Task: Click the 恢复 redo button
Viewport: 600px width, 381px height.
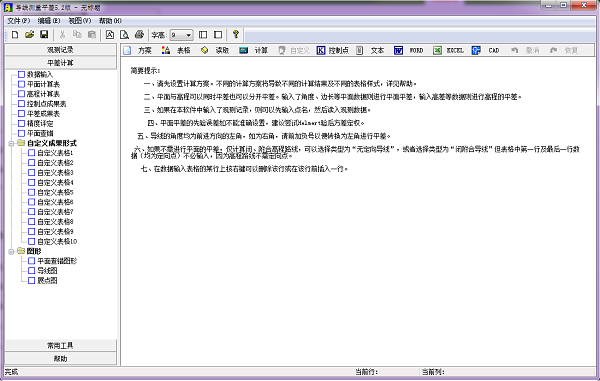Action: 564,50
